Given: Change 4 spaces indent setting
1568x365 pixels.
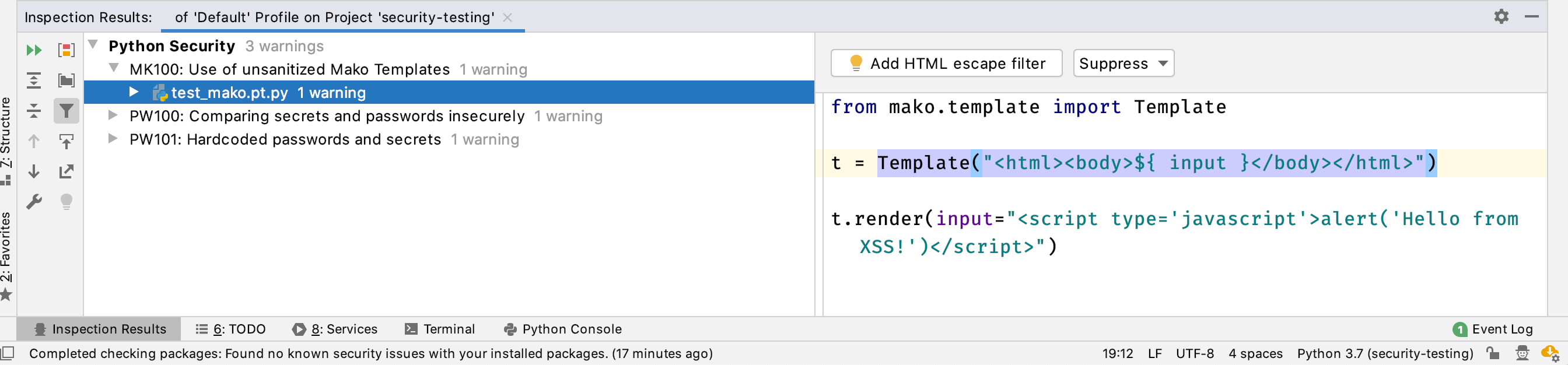Looking at the screenshot, I should point(1255,353).
